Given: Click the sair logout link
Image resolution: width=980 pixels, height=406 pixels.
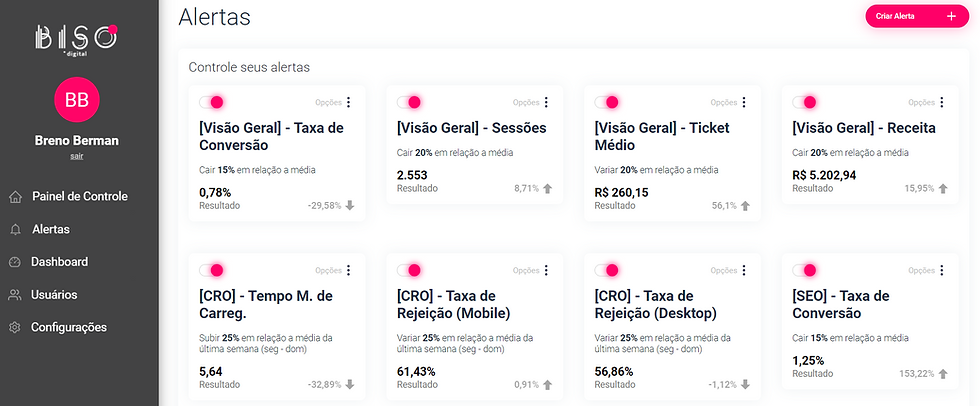Looking at the screenshot, I should click(x=76, y=156).
